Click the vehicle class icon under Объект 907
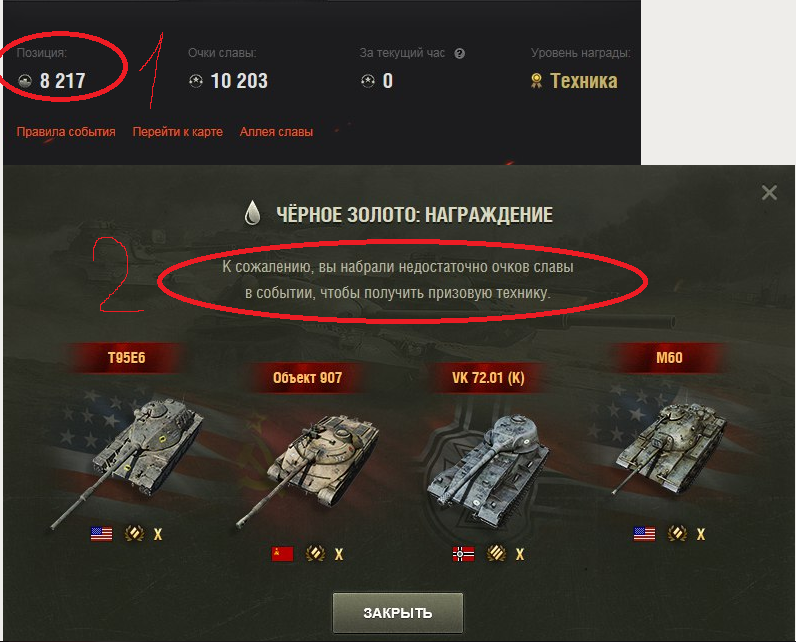The height and width of the screenshot is (642, 796). coord(315,554)
